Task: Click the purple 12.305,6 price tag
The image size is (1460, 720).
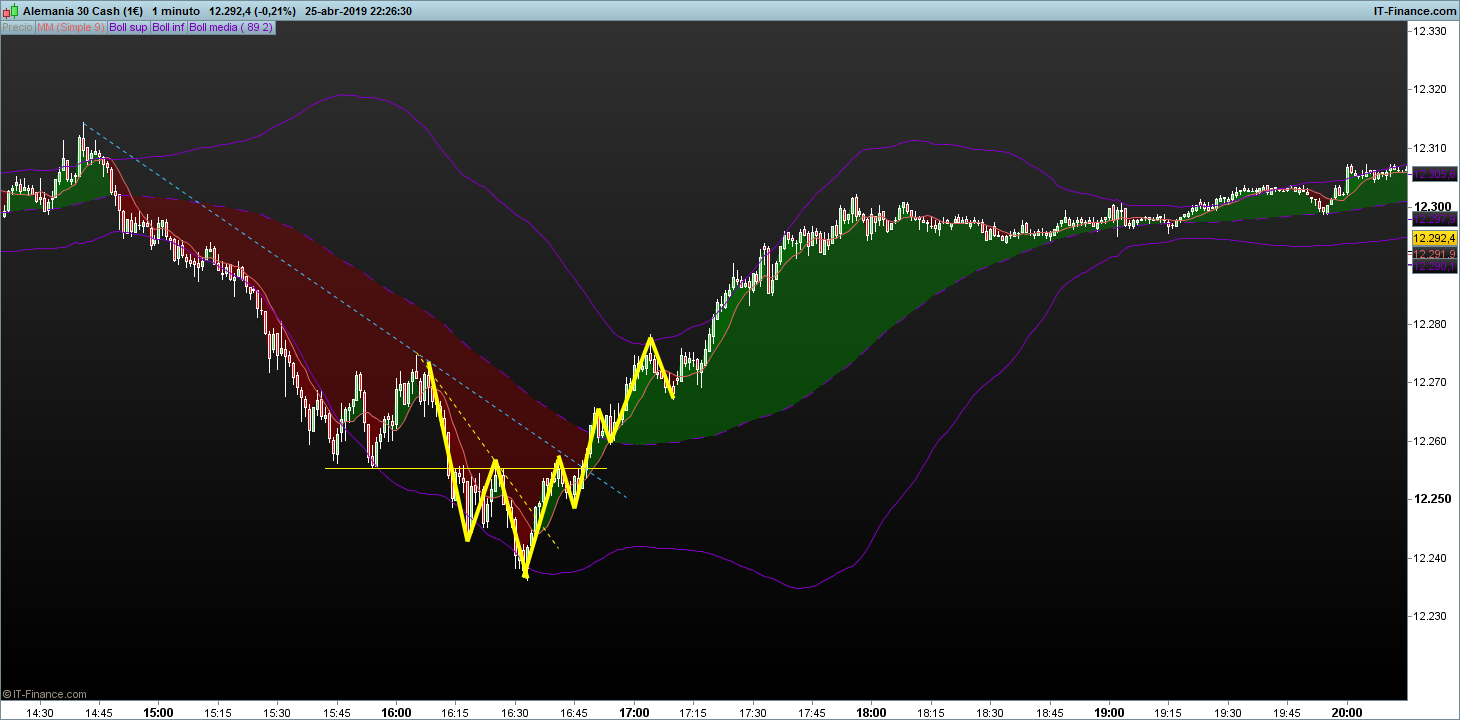Action: pos(1434,174)
